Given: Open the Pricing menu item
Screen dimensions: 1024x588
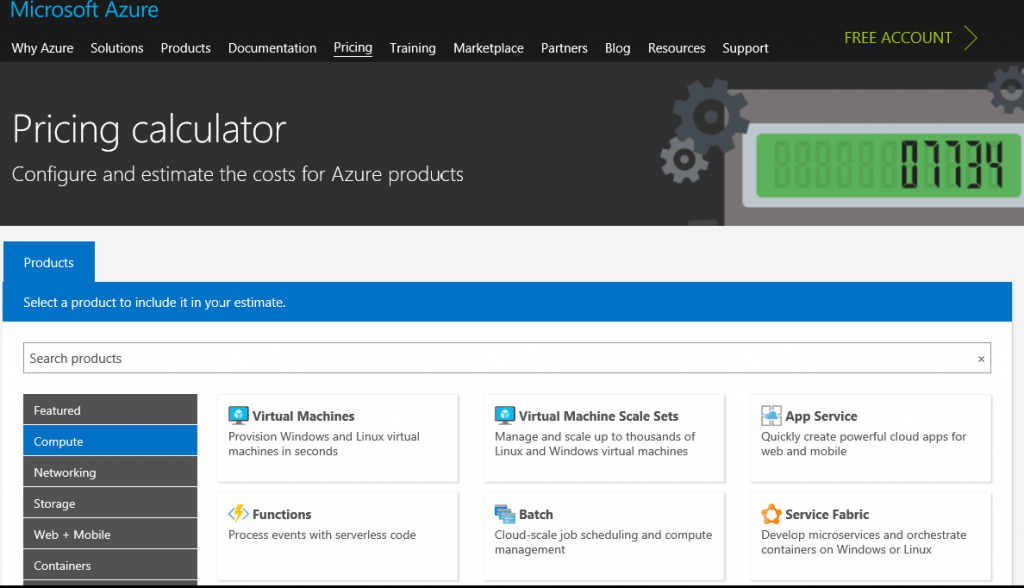Looking at the screenshot, I should point(353,48).
